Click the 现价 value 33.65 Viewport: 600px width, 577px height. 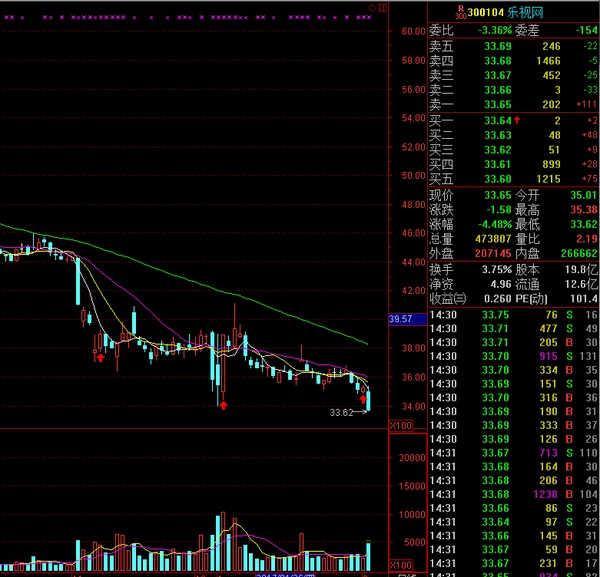(497, 195)
